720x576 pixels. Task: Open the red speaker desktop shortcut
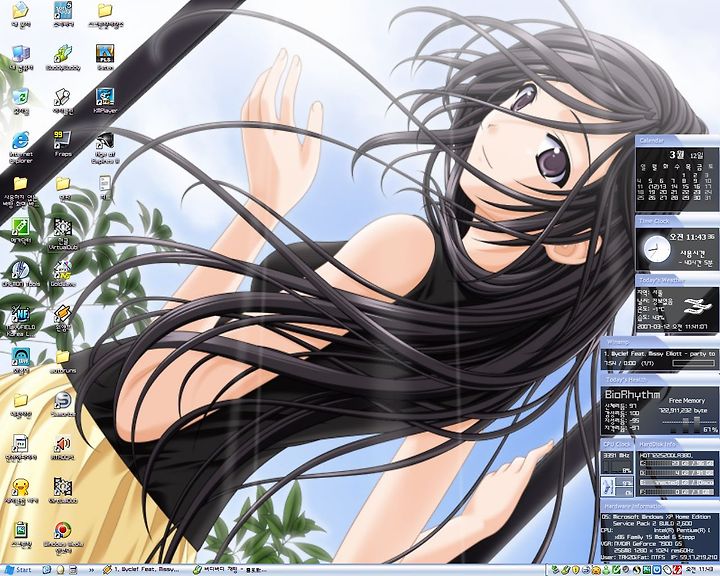tap(63, 445)
